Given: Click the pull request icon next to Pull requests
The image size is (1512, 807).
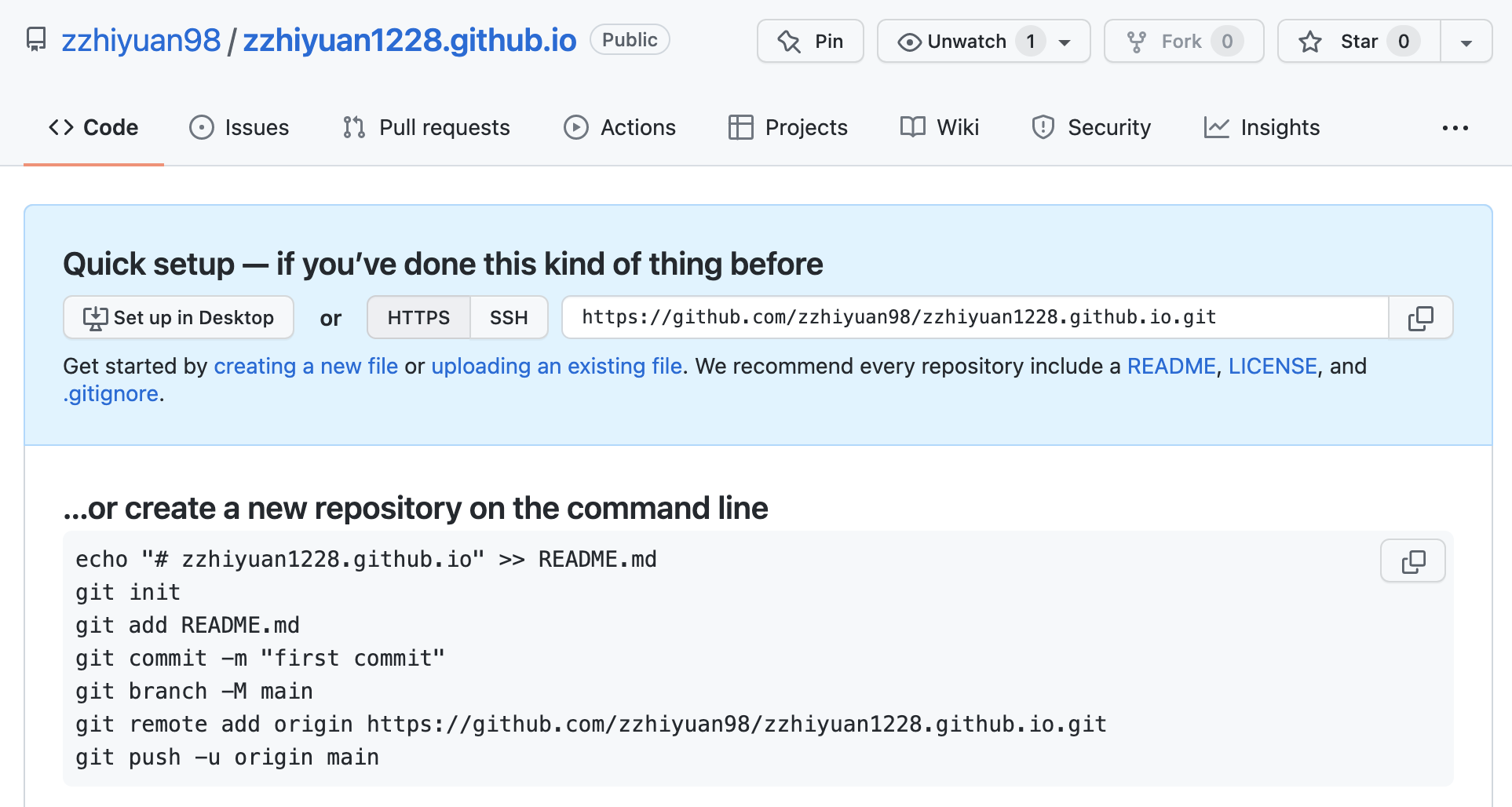Looking at the screenshot, I should click(354, 127).
